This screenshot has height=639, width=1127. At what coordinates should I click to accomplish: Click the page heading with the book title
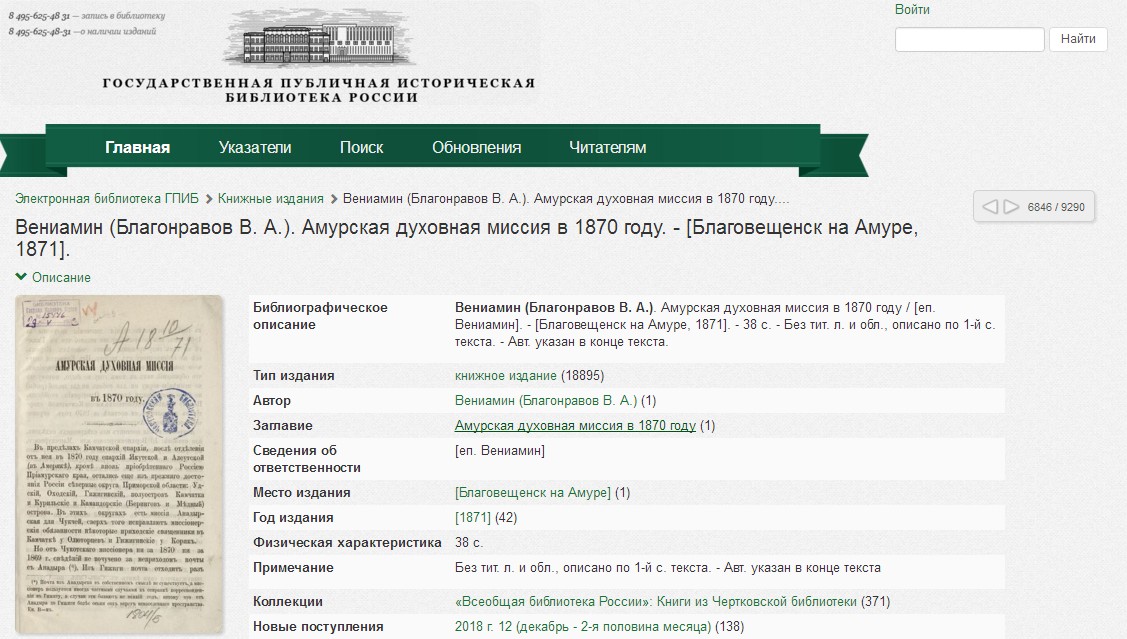[466, 238]
